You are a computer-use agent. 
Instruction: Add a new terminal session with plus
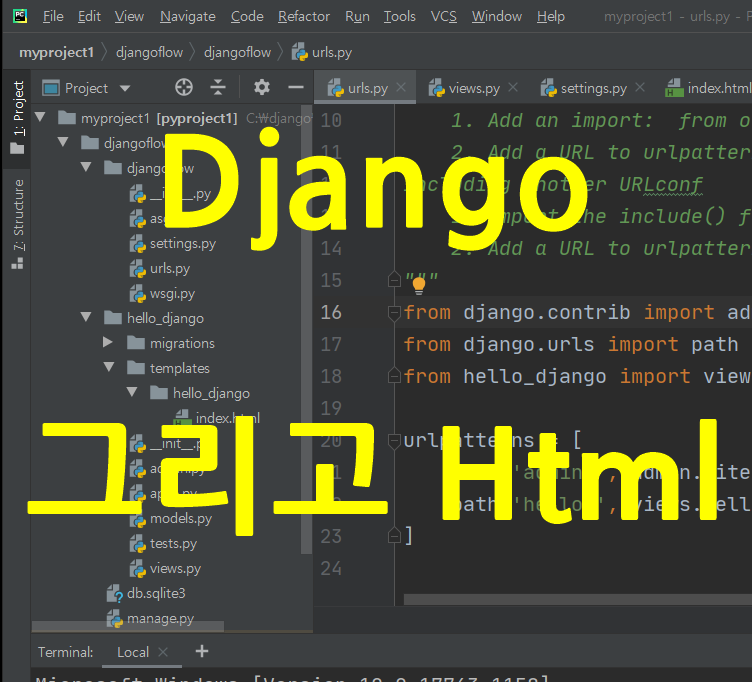[x=202, y=651]
